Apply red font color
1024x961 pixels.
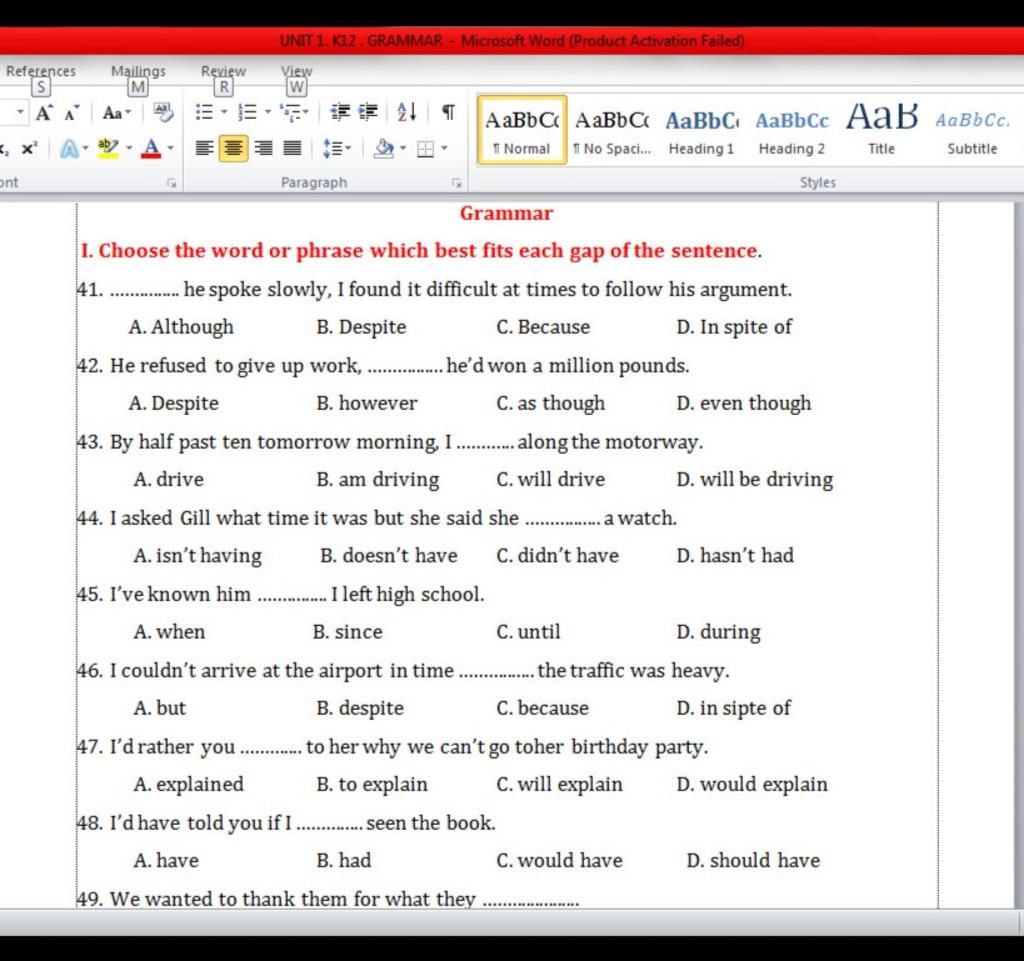(151, 149)
